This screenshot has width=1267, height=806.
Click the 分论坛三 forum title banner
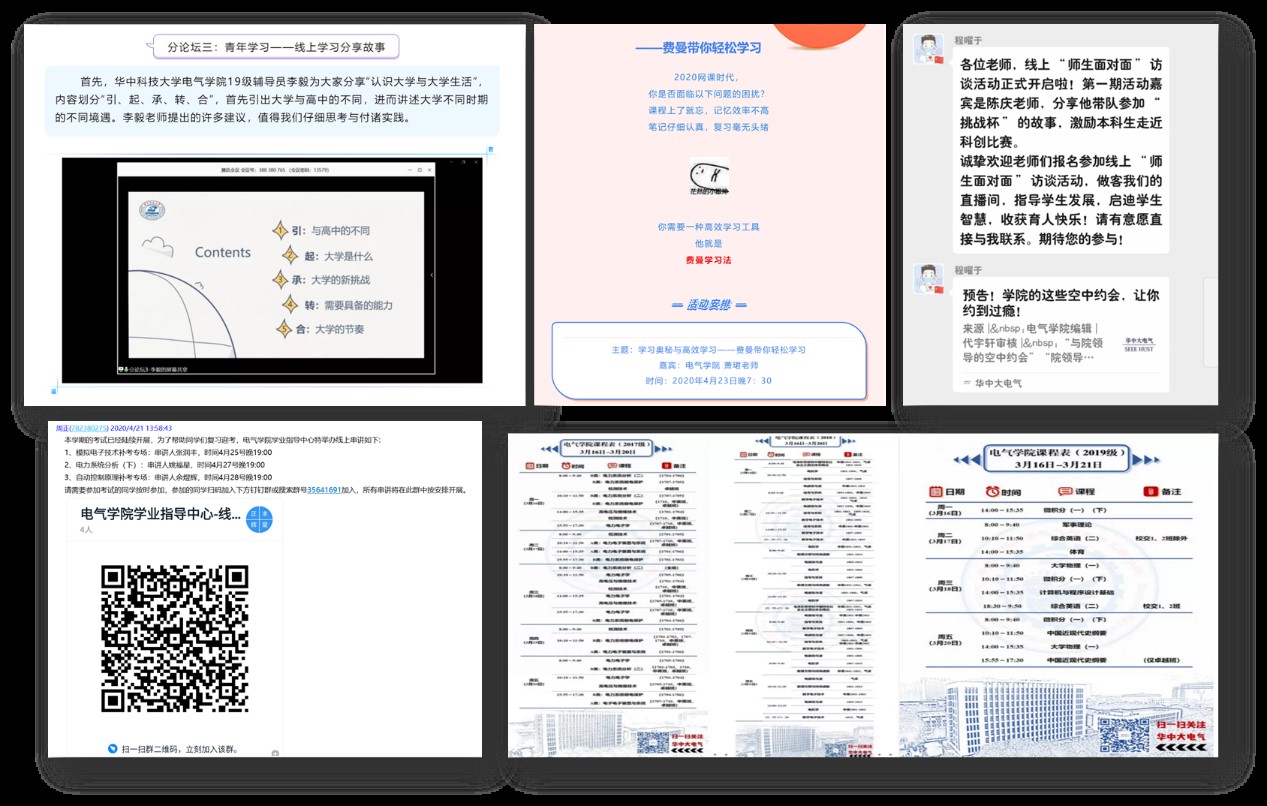coord(274,46)
